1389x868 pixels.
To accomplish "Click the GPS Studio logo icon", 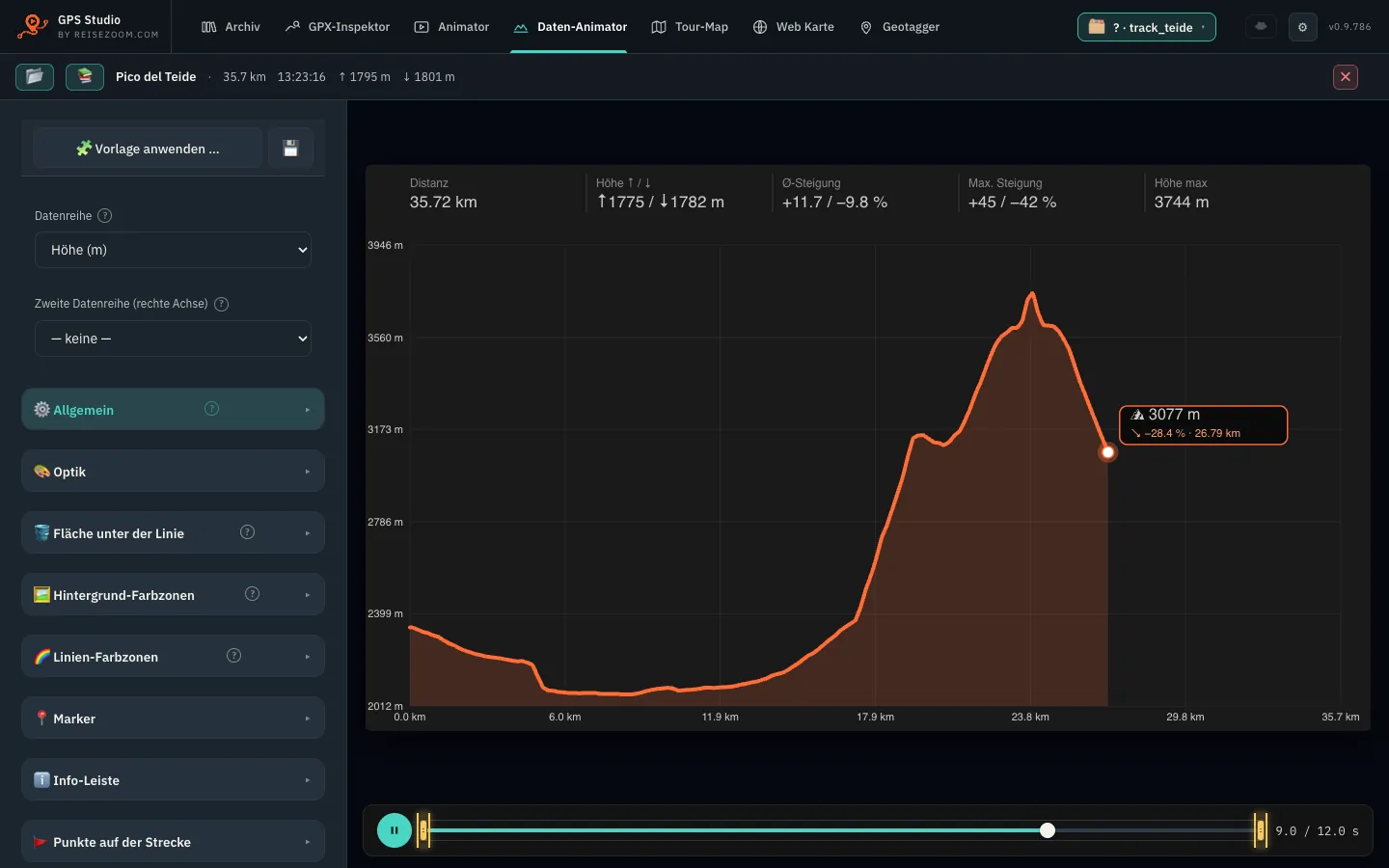I will coord(33,26).
